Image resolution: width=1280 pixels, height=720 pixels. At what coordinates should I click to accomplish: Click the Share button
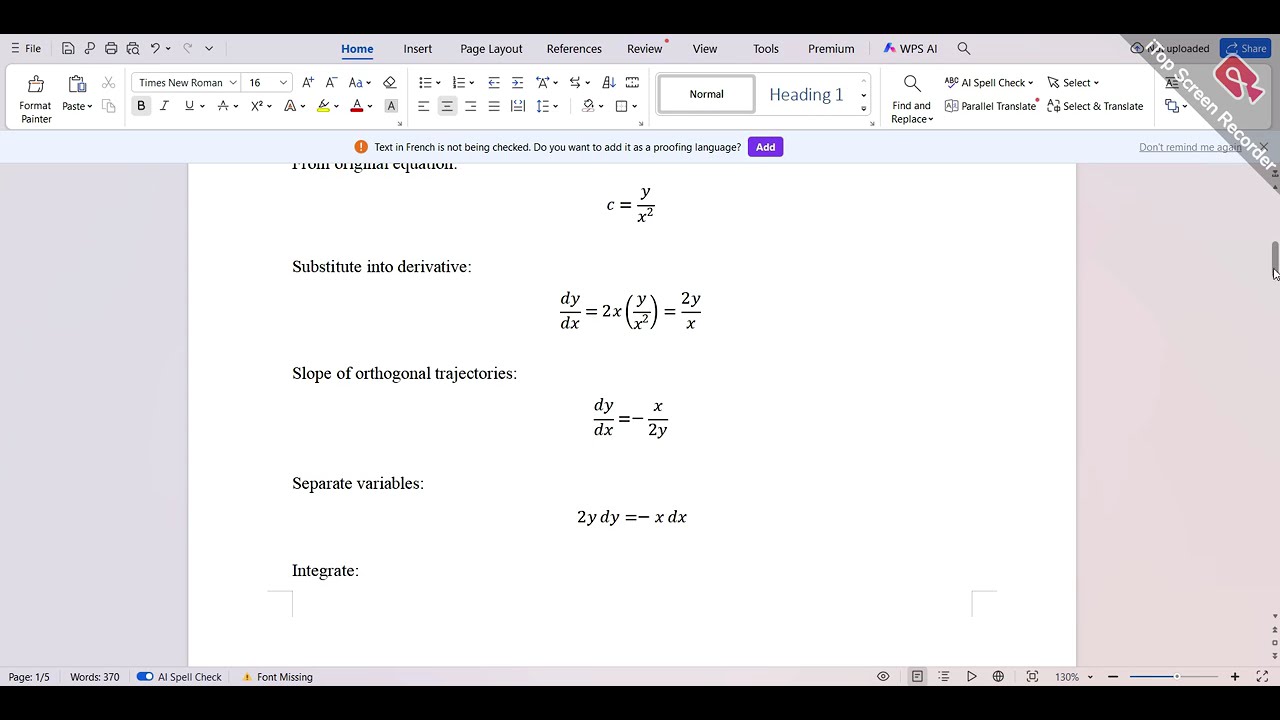(1245, 48)
